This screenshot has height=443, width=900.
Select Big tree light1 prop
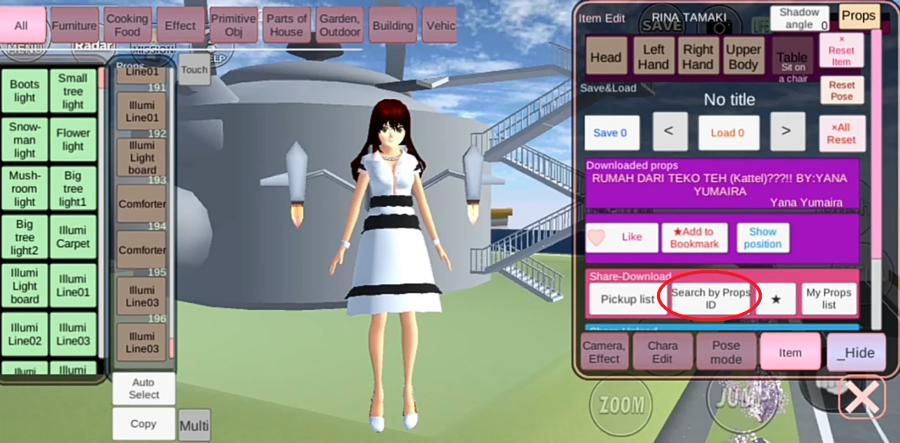(73, 188)
